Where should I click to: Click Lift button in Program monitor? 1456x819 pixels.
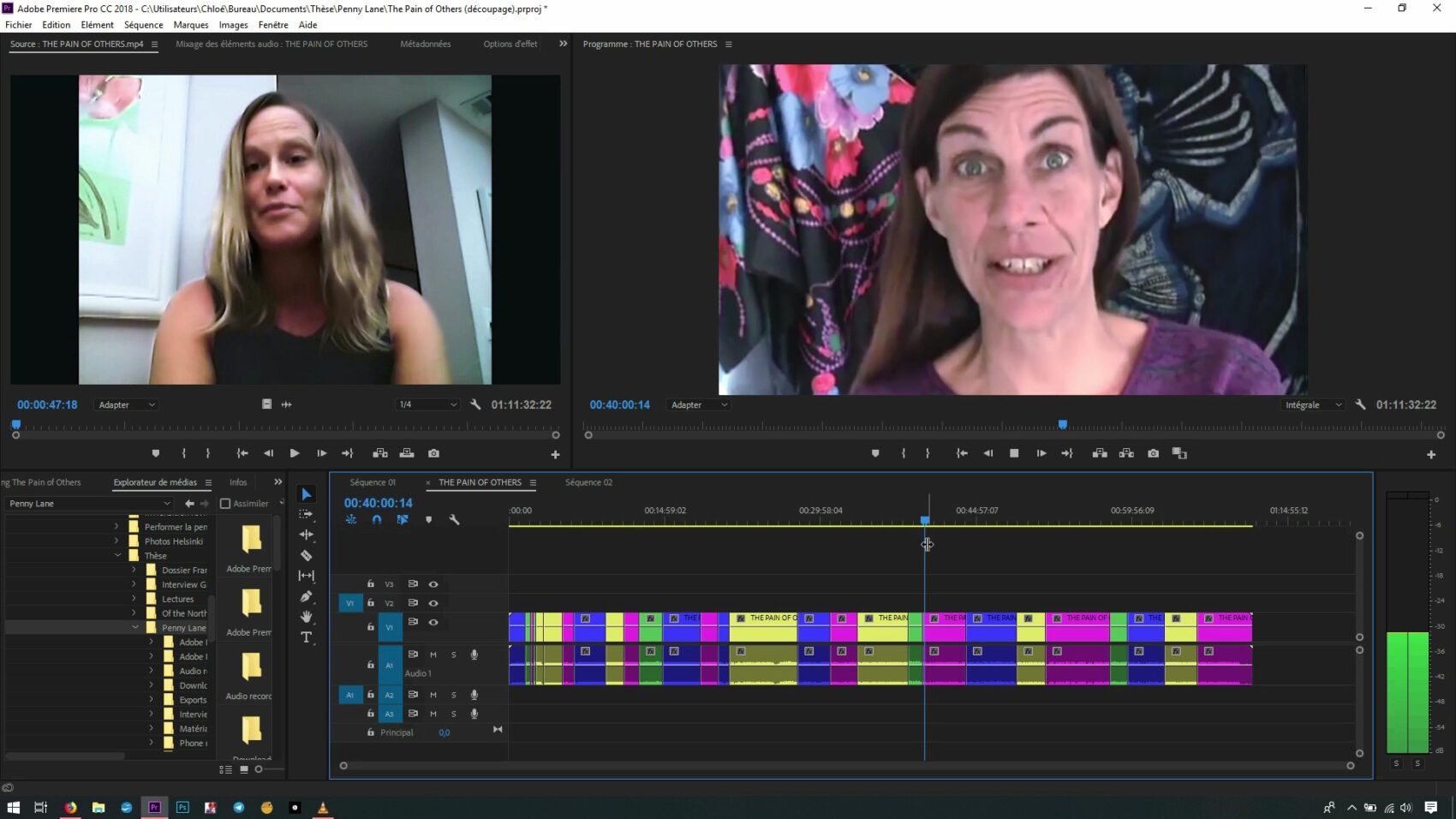coord(1100,453)
